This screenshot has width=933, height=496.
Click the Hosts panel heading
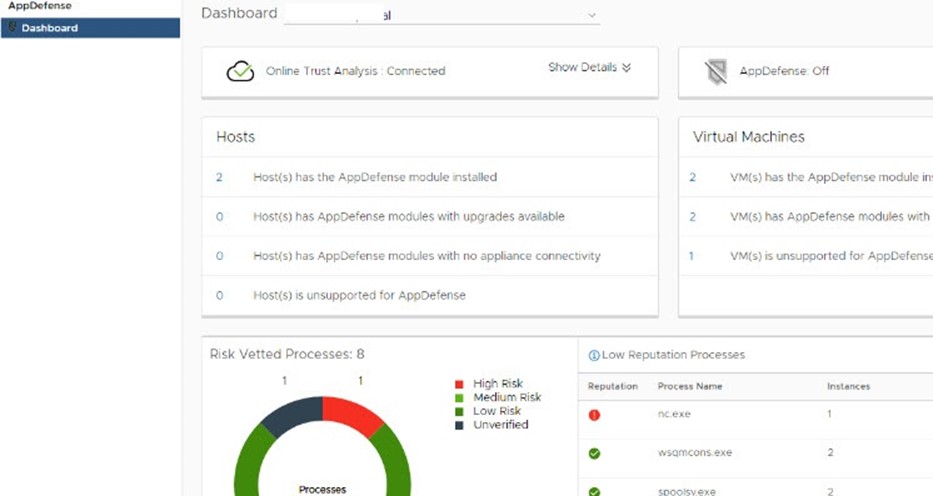[x=236, y=137]
